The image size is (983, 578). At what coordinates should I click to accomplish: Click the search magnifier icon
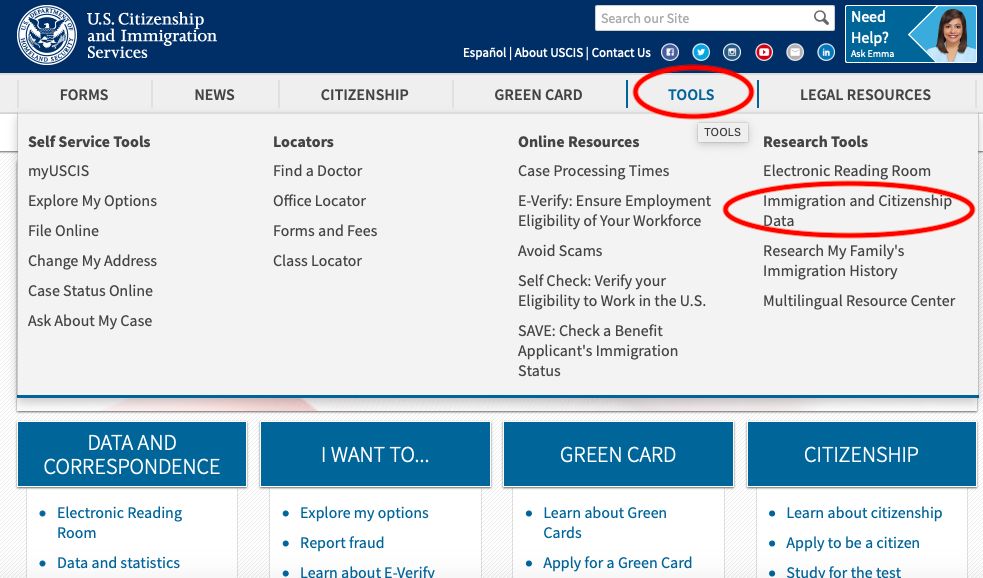(x=821, y=18)
